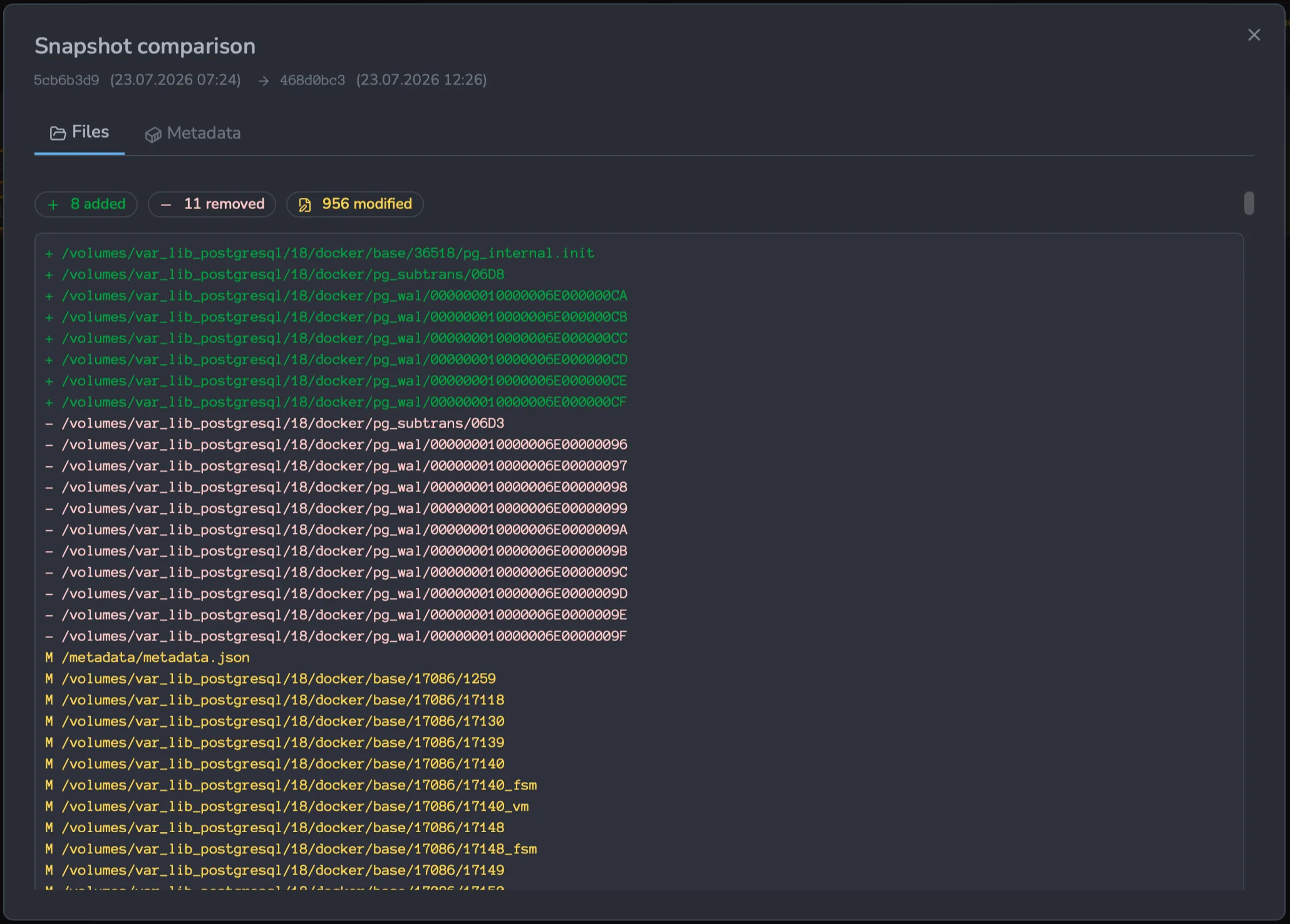Toggle the 956 modified filter chip
This screenshot has width=1290, height=924.
pos(355,204)
